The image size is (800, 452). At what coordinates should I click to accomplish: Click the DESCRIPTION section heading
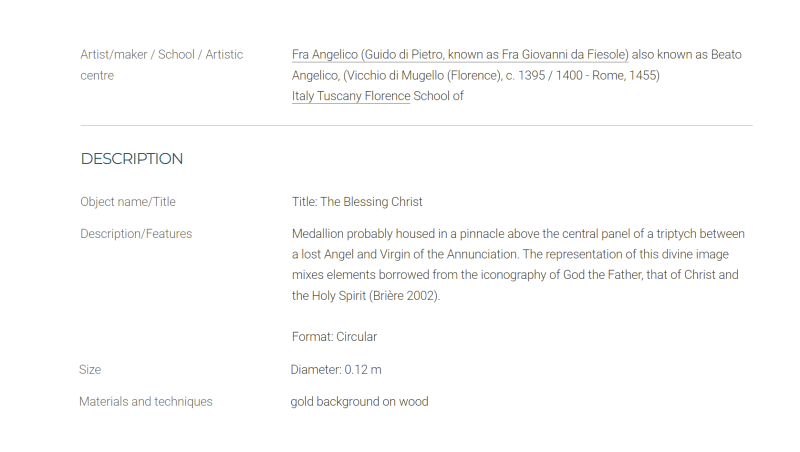132,159
